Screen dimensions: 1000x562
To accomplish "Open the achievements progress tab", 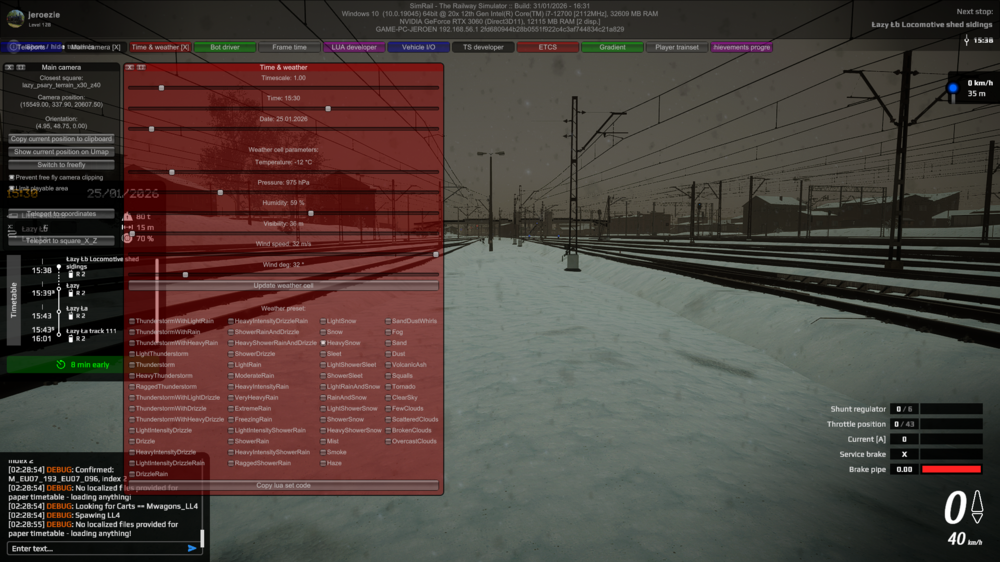I will (x=741, y=47).
